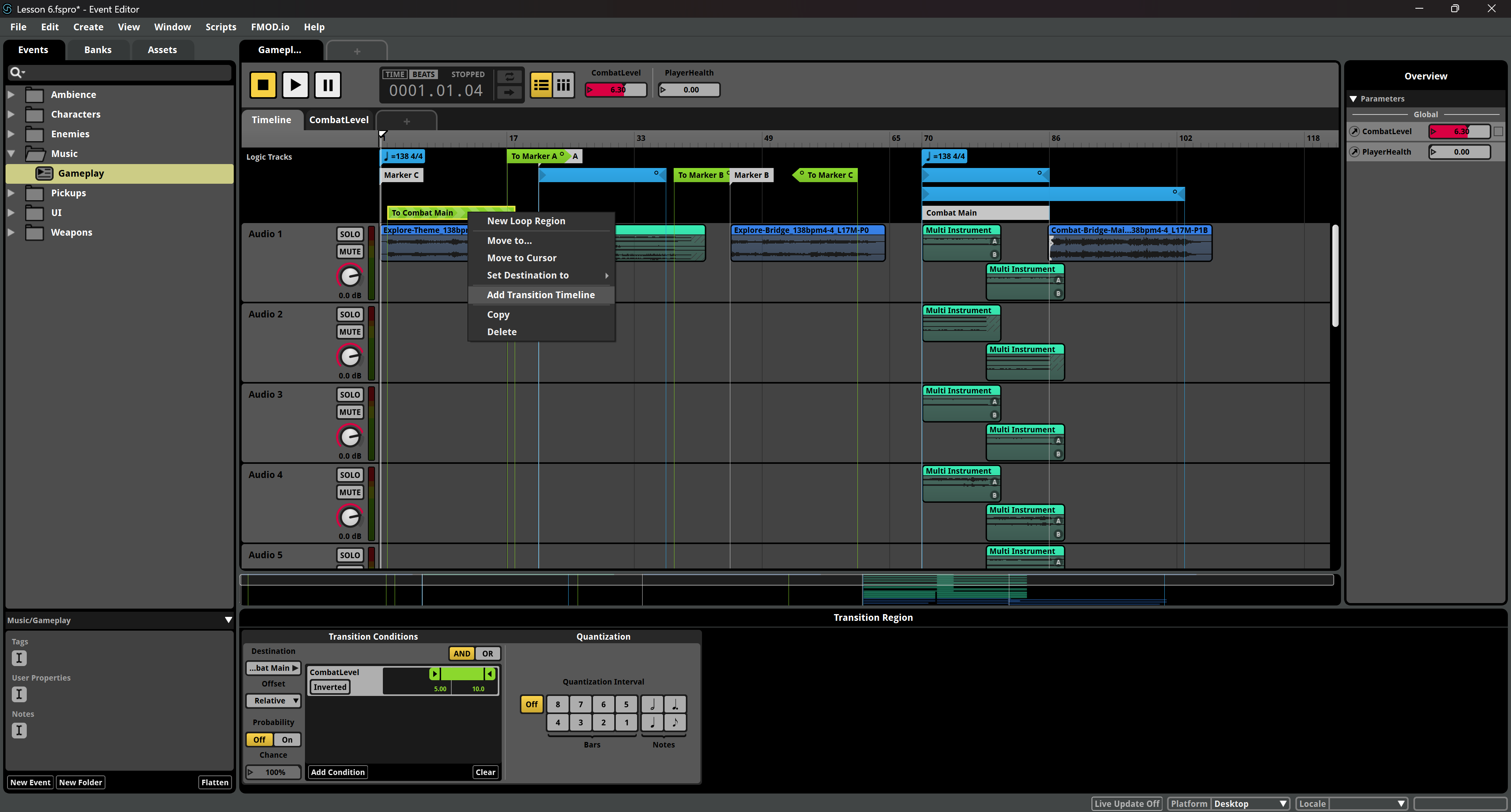The height and width of the screenshot is (812, 1511).
Task: Click the Weapons folder icon
Action: 35,232
